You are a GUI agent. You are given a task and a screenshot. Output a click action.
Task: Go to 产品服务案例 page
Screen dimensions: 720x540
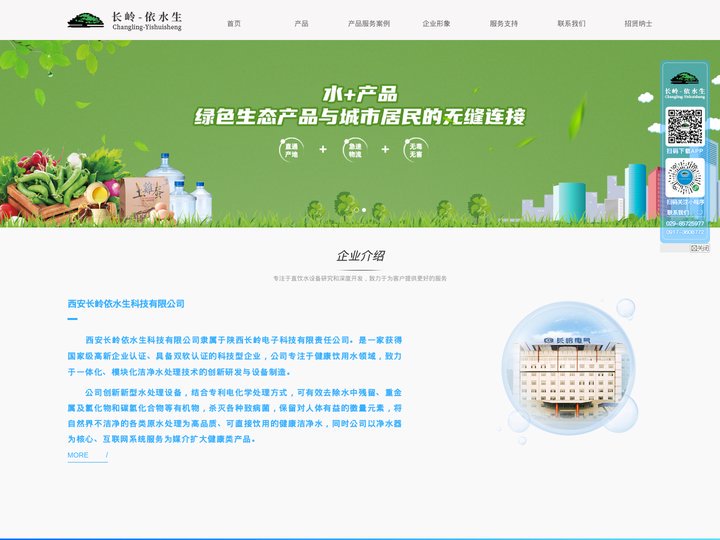tap(369, 23)
